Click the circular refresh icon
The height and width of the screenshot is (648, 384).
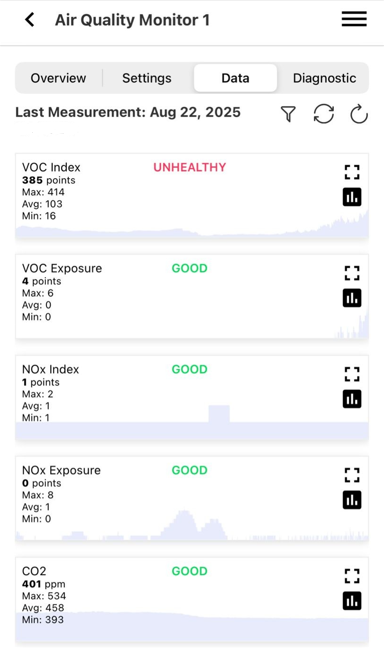359,114
